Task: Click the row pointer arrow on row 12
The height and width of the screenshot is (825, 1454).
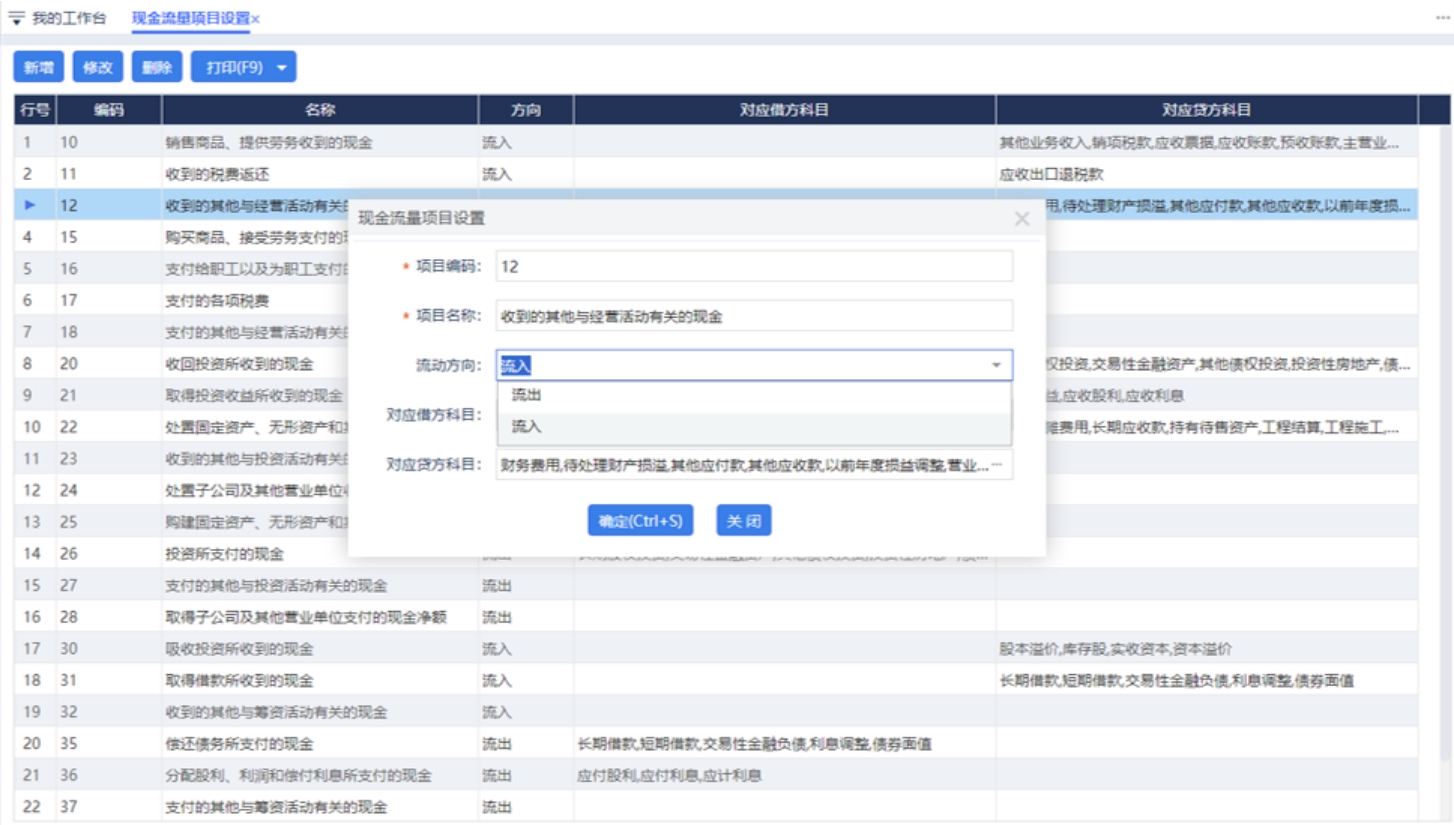Action: (x=30, y=205)
